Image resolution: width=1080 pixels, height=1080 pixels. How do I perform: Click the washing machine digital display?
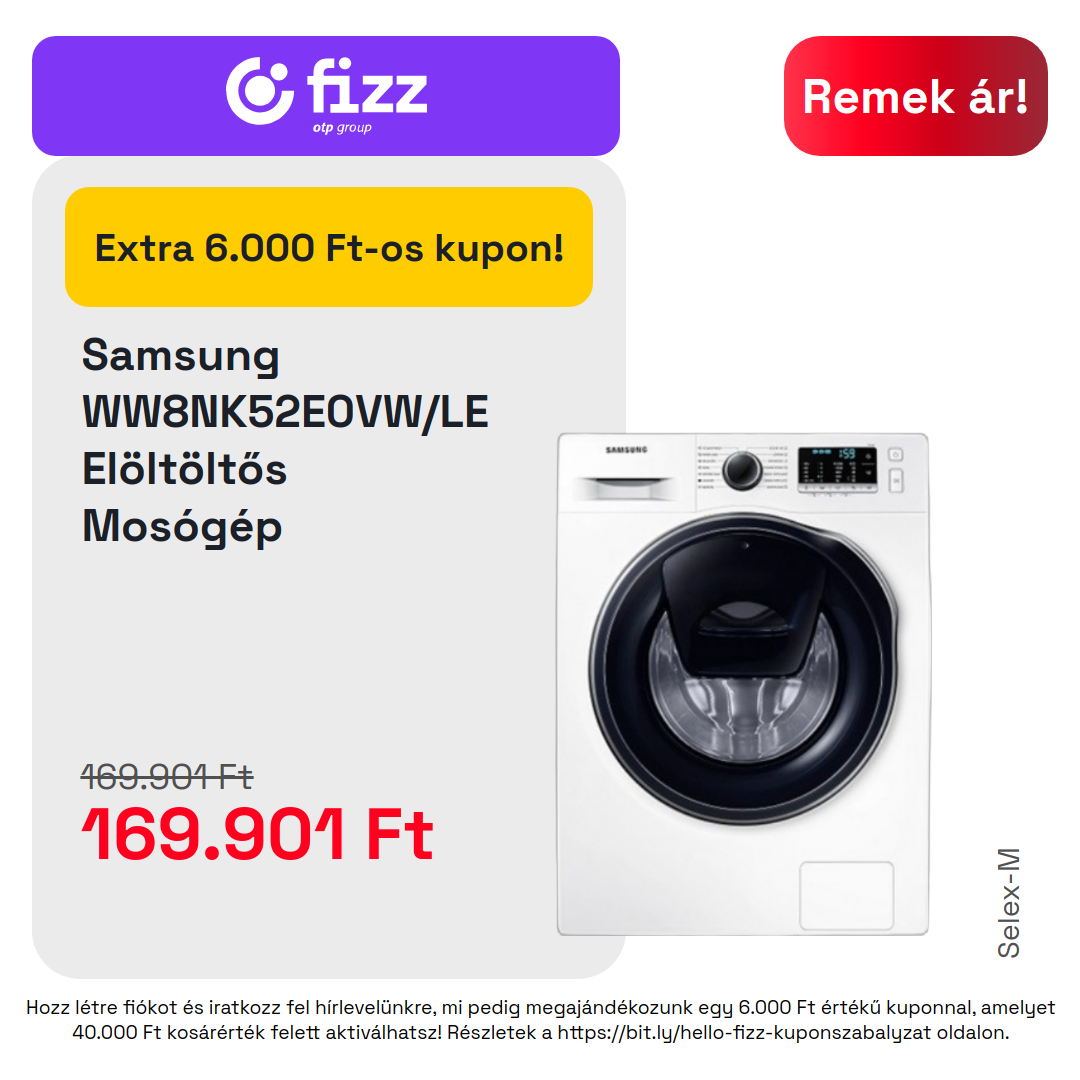click(838, 469)
